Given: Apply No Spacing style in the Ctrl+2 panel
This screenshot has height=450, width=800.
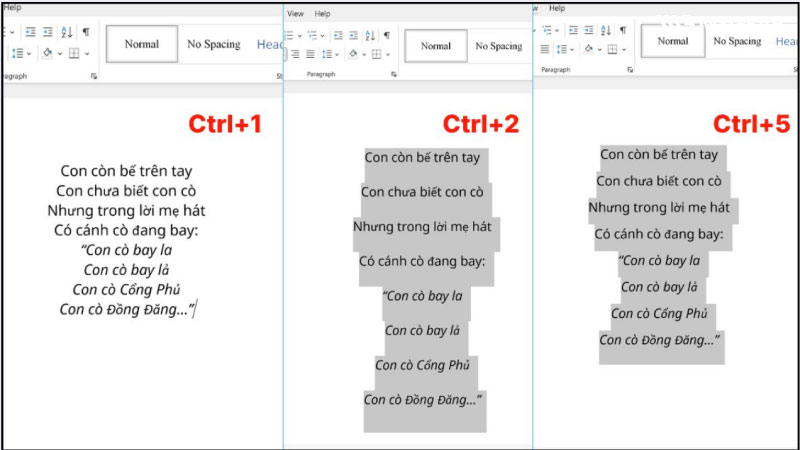Looking at the screenshot, I should tap(499, 46).
